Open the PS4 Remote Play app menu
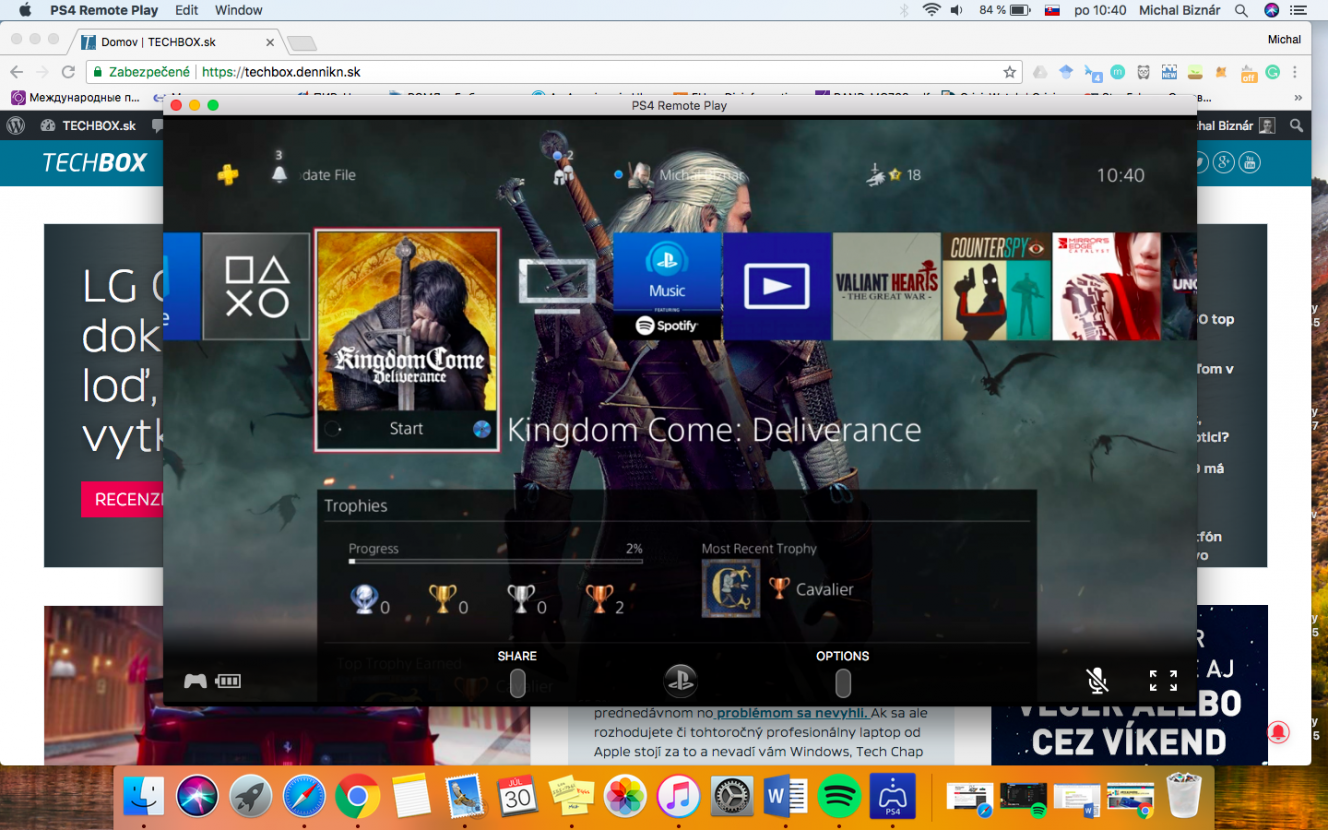Screen dimensions: 1328x830 coord(104,10)
